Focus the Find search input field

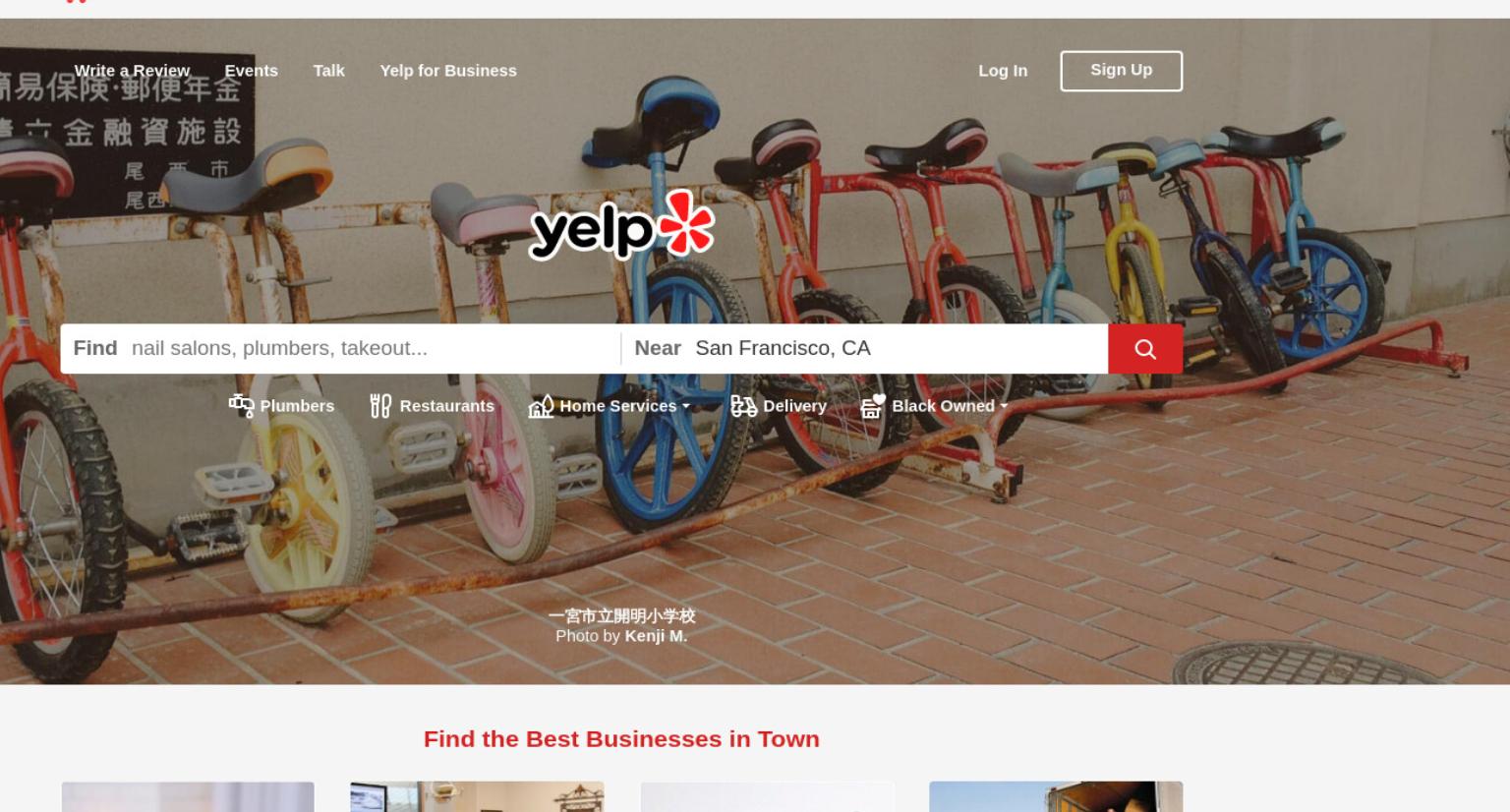tap(370, 348)
